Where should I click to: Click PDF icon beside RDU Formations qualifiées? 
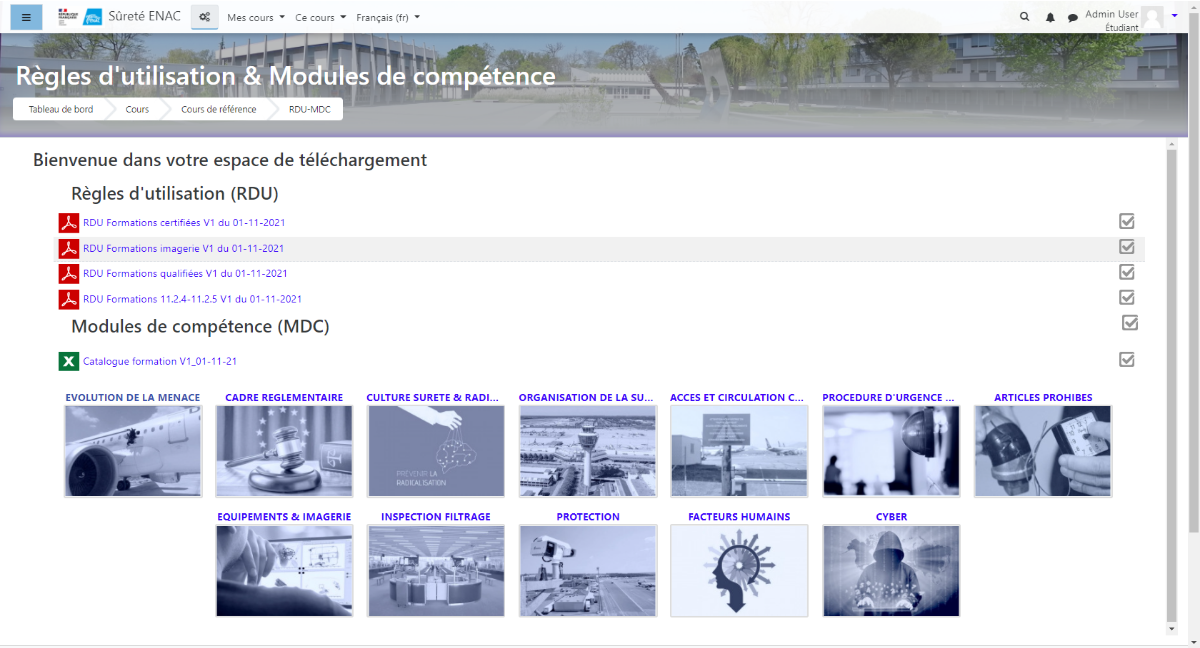[68, 273]
